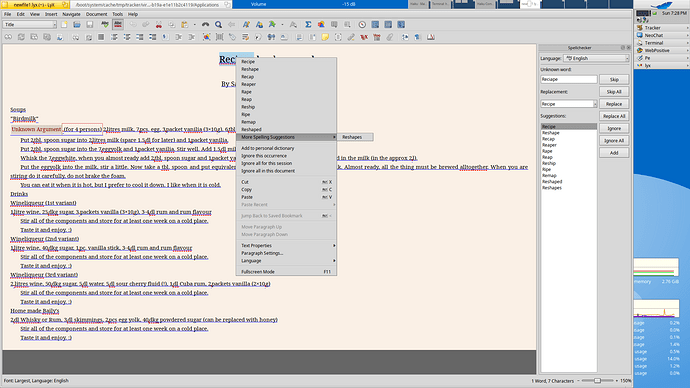Image resolution: width=690 pixels, height=388 pixels.
Task: Open the paste options dropdown arrow
Action: click(195, 25)
